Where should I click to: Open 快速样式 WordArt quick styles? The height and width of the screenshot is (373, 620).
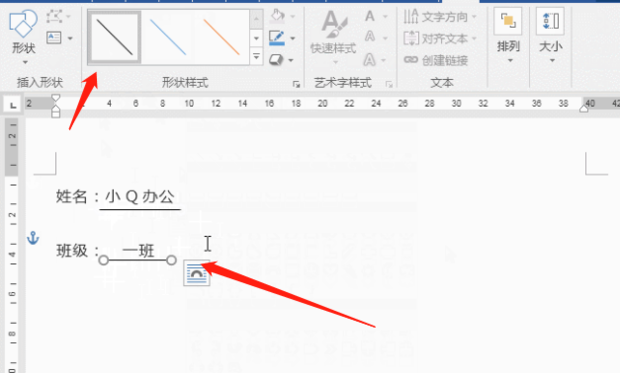(333, 37)
